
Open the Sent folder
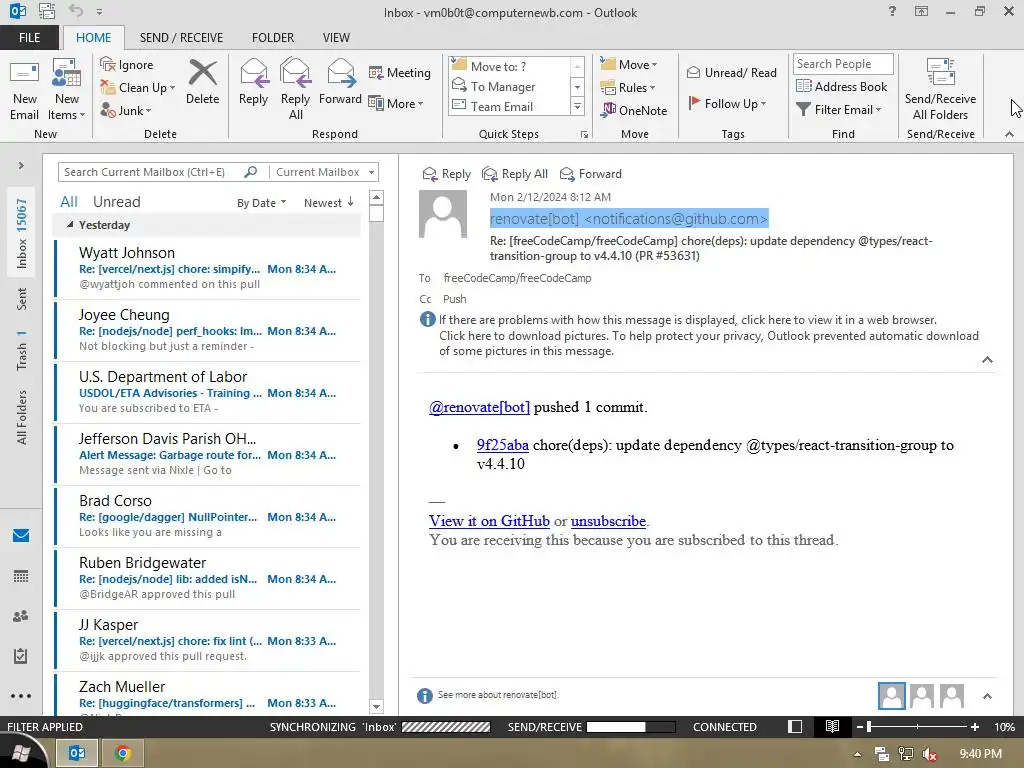tap(22, 298)
